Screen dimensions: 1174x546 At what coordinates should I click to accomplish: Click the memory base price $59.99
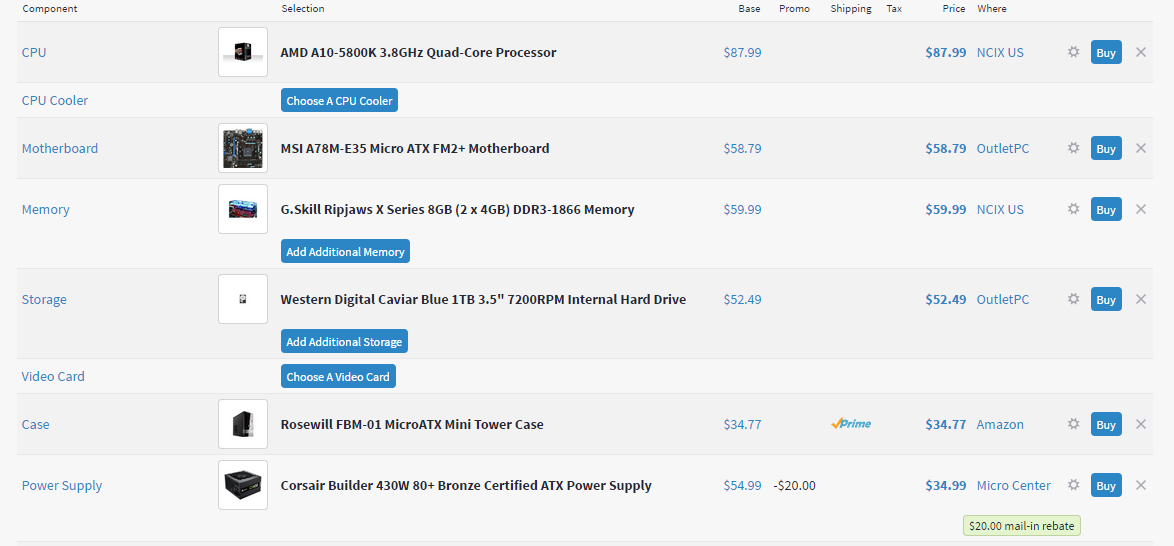point(742,209)
